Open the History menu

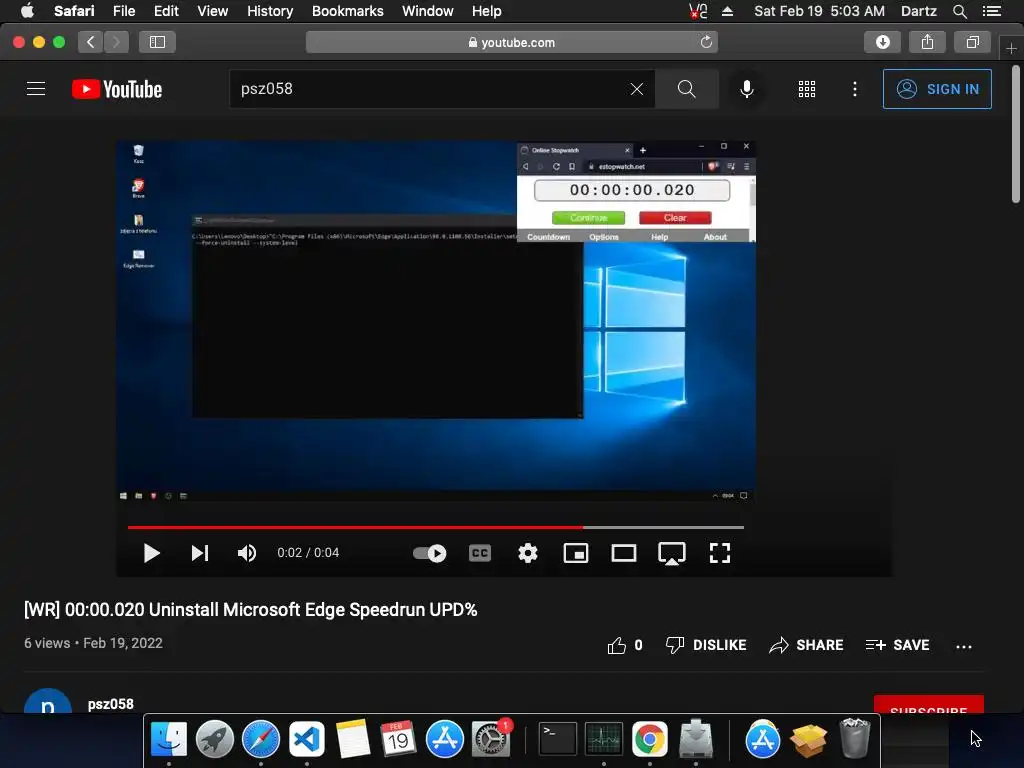[x=270, y=11]
